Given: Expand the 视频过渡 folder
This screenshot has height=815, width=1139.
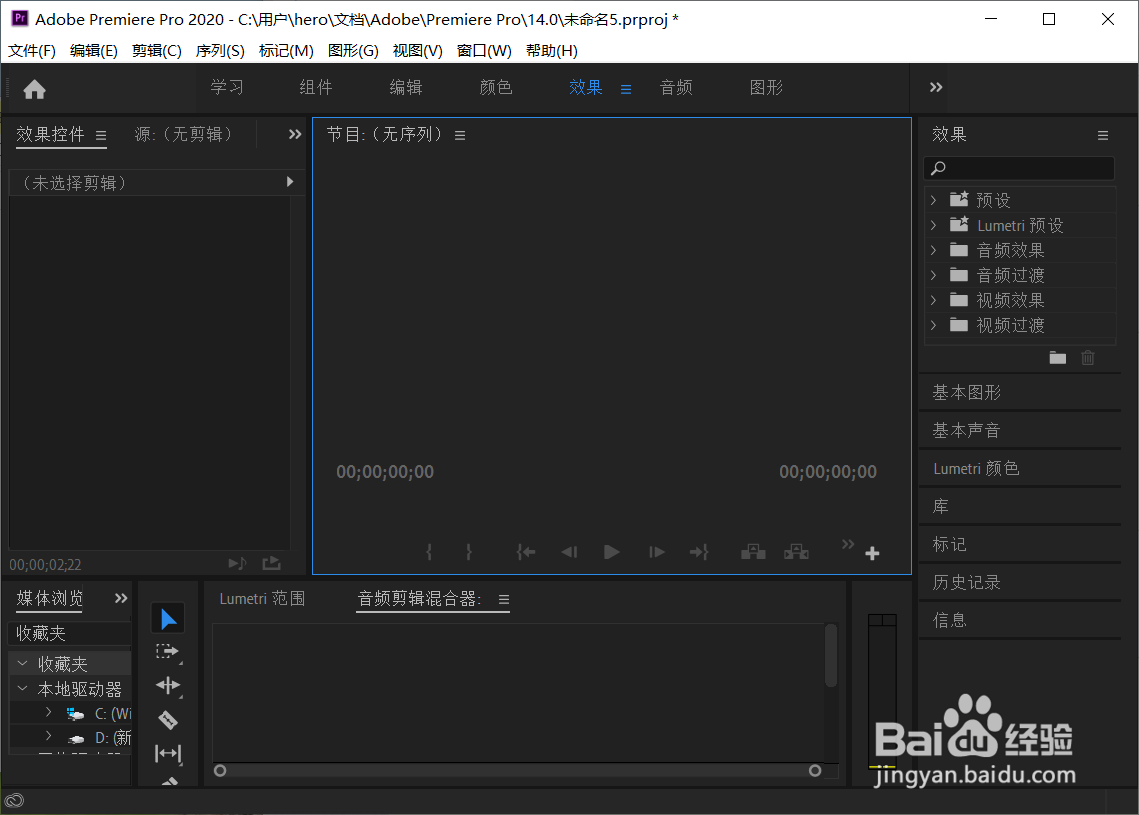Looking at the screenshot, I should coord(933,325).
